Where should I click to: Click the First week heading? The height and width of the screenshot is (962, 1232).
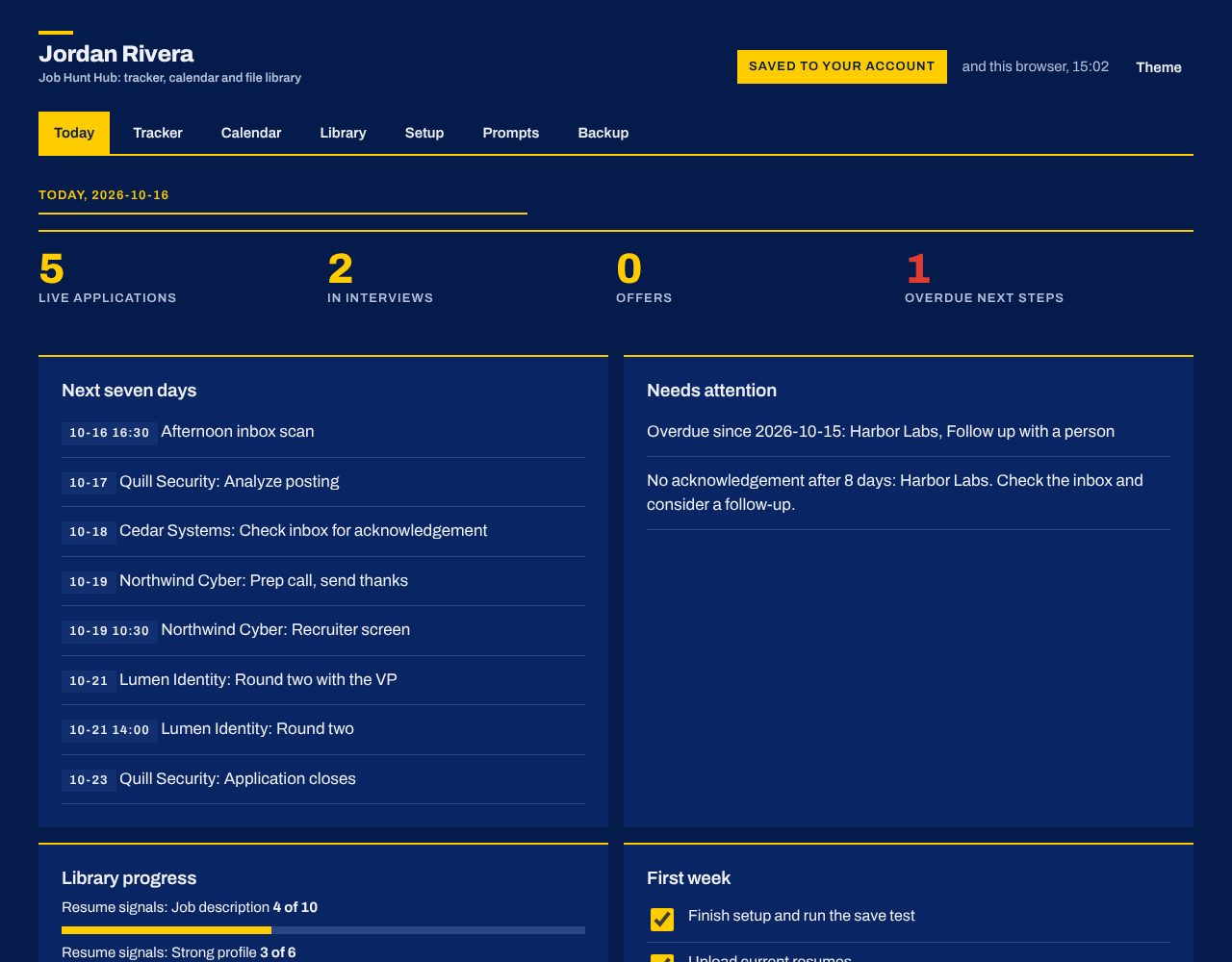(688, 878)
